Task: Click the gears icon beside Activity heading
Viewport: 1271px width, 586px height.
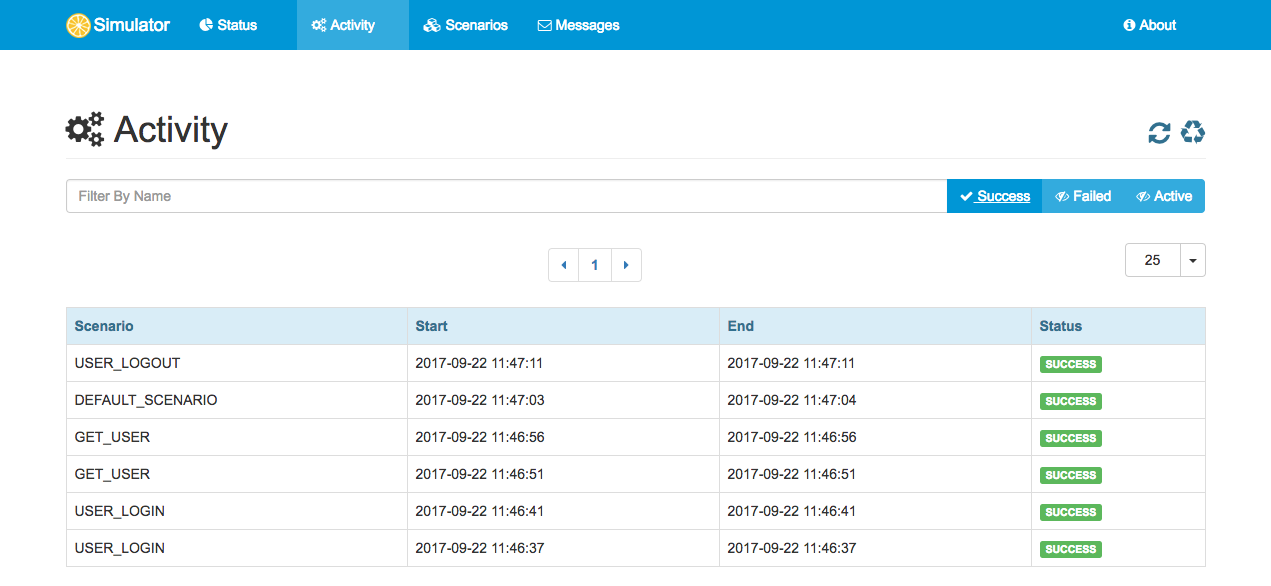Action: point(85,130)
